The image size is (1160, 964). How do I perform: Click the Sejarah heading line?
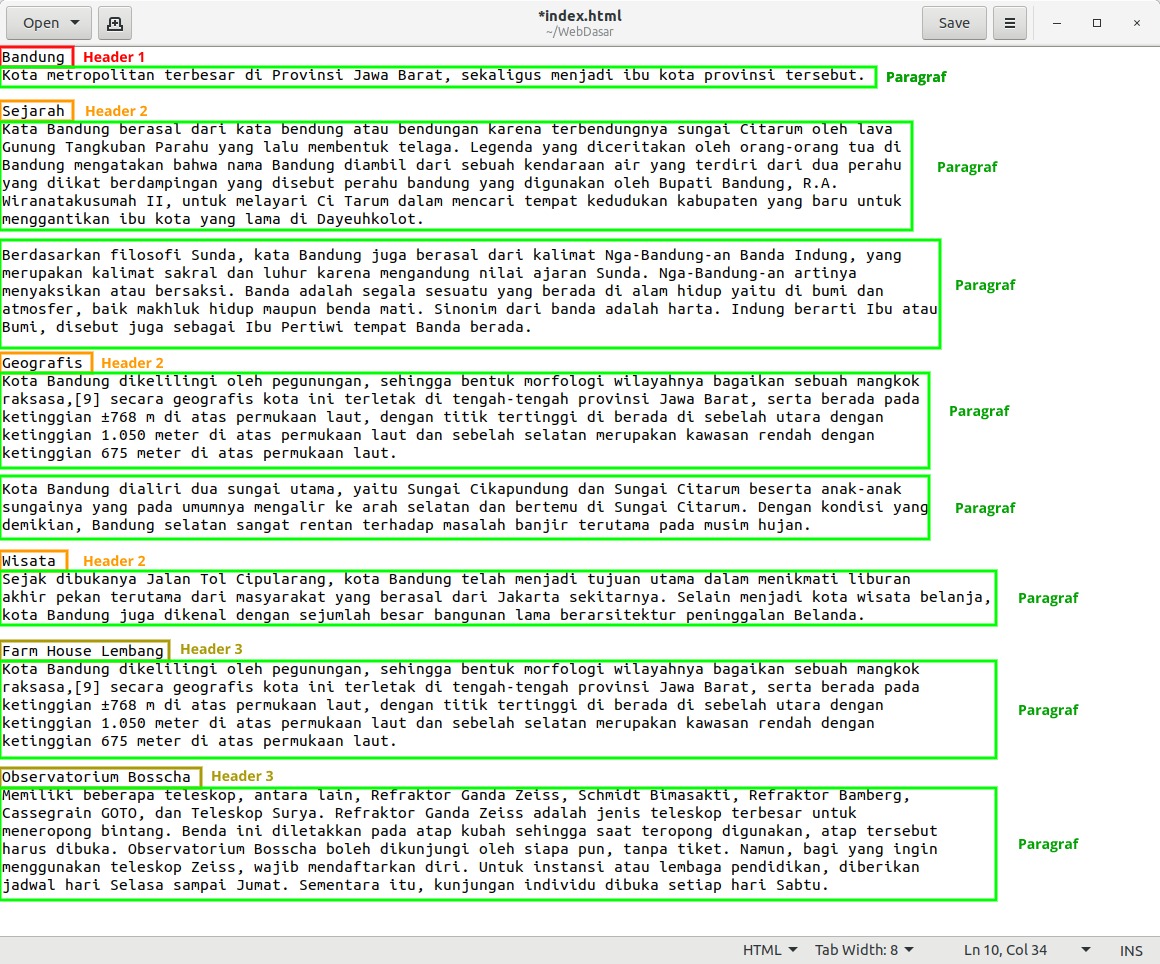pos(33,111)
